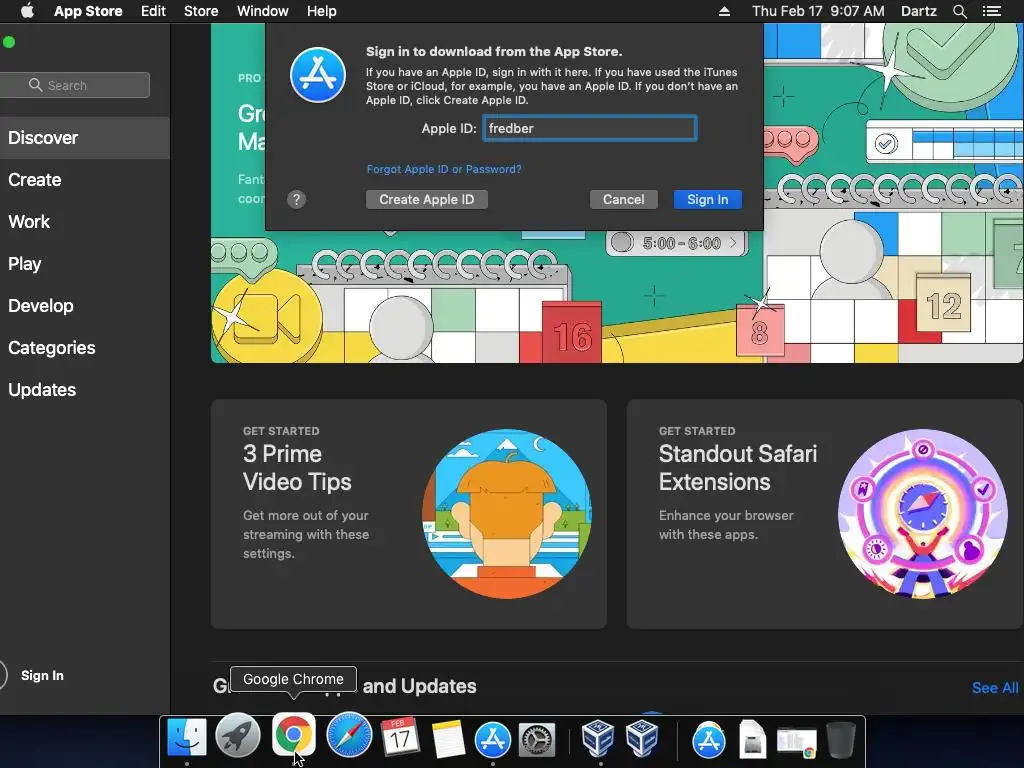This screenshot has width=1024, height=768.
Task: Click the App Store logo in the dialog
Action: coord(318,75)
